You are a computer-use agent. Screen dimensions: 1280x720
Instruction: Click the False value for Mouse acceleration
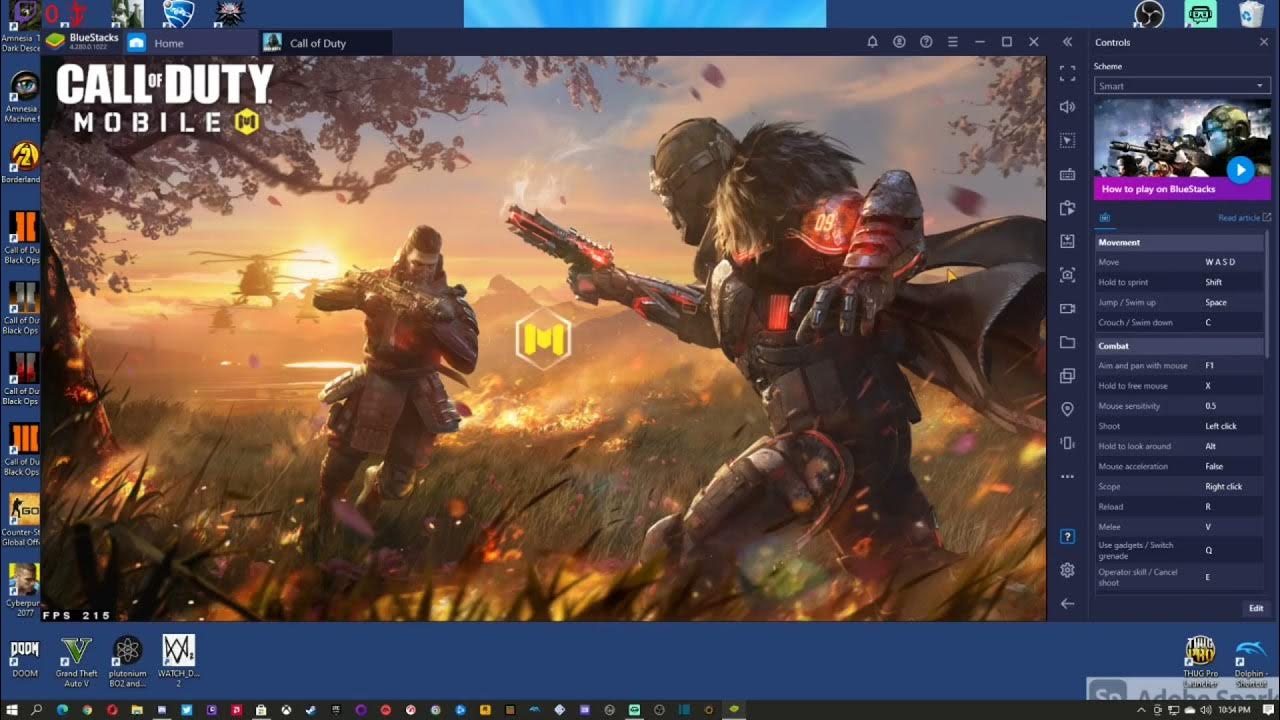(1214, 466)
